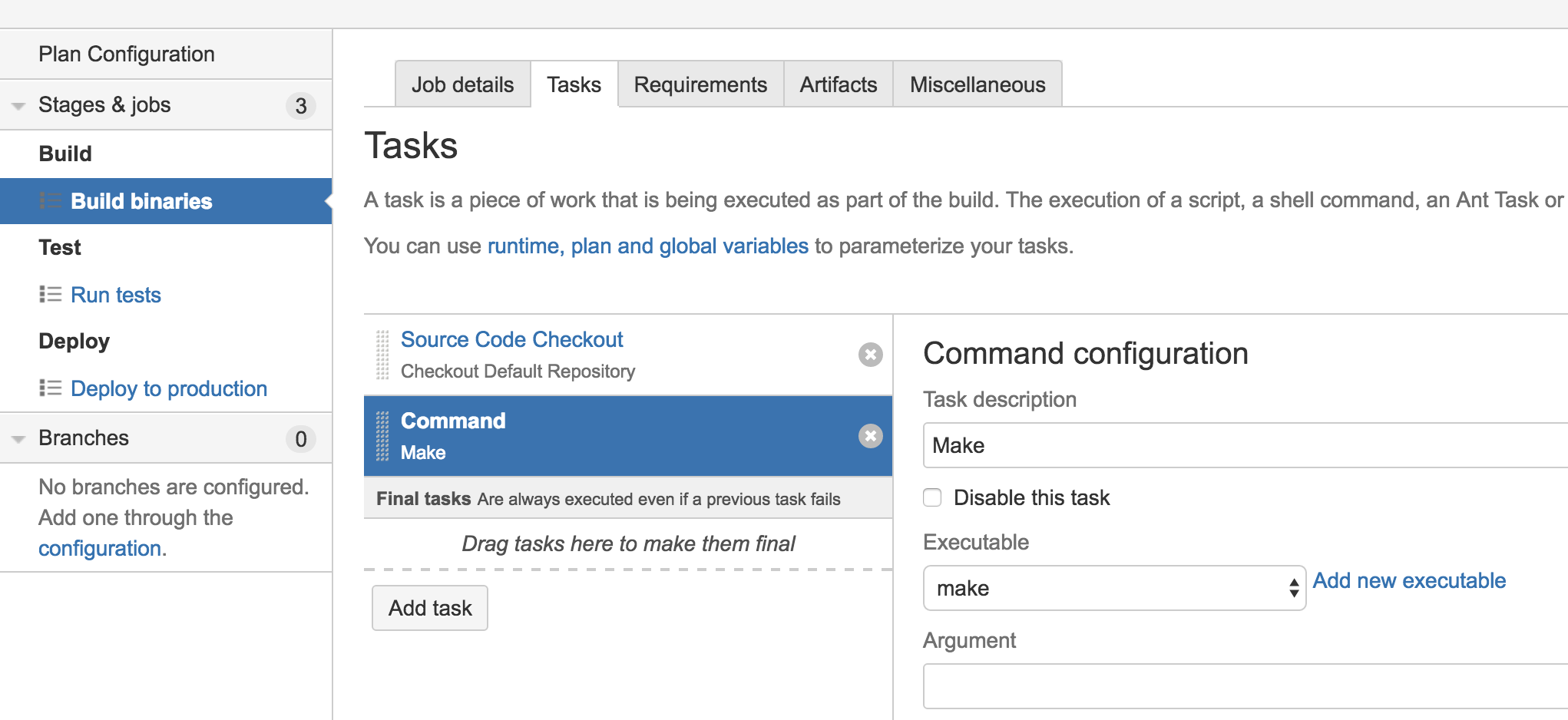This screenshot has height=720, width=1568.
Task: Remove the Command Make task
Action: (870, 436)
